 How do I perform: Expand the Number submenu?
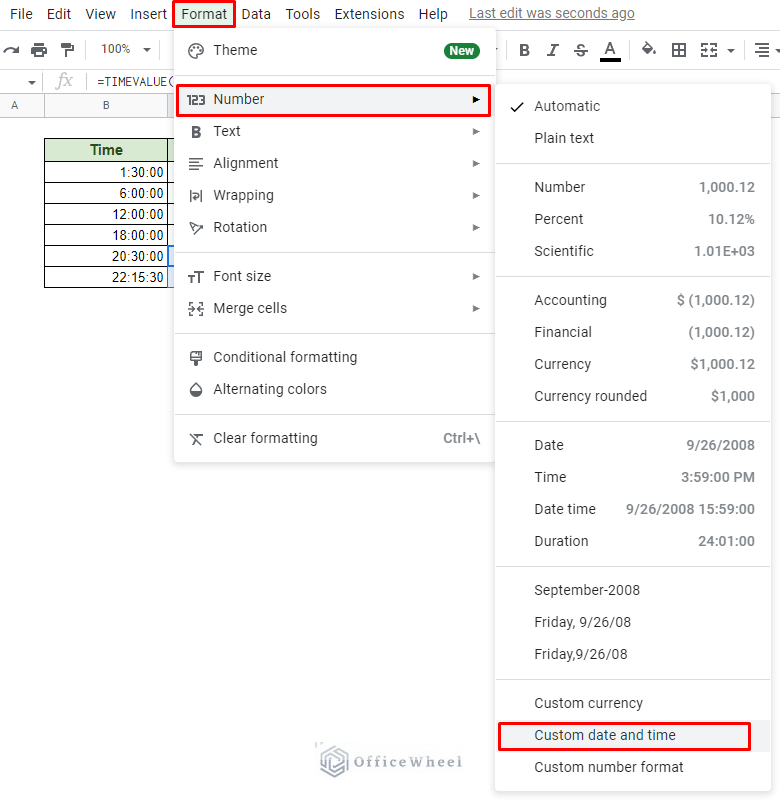click(x=333, y=99)
